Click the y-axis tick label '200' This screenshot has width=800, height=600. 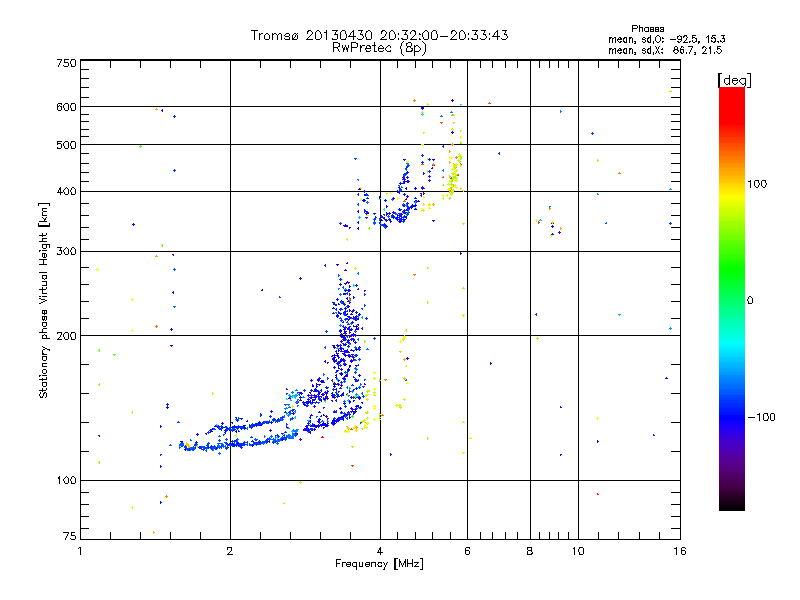67,336
